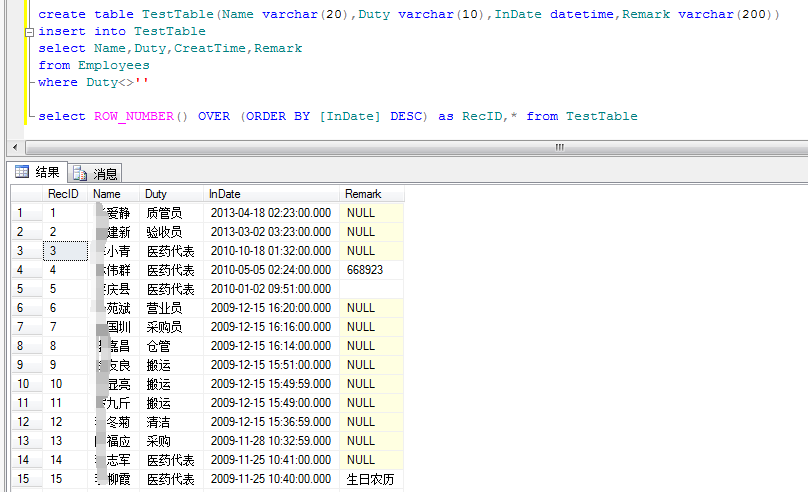
Task: Click the Duty cell 质管员
Action: click(171, 213)
